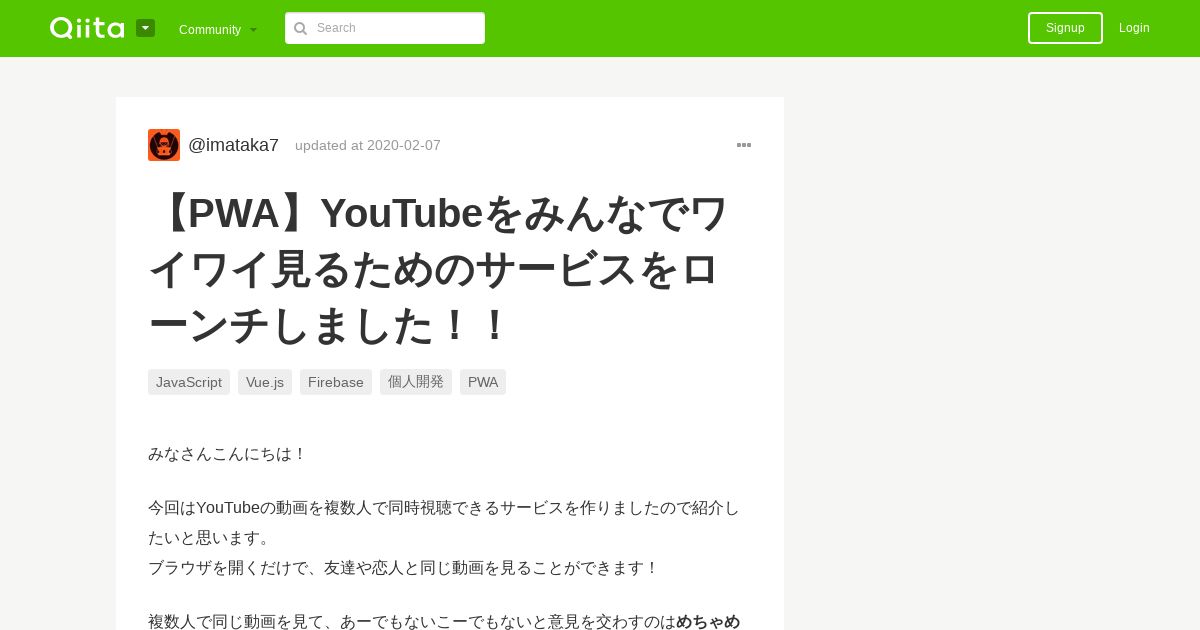Click the Qiita logo

87,28
